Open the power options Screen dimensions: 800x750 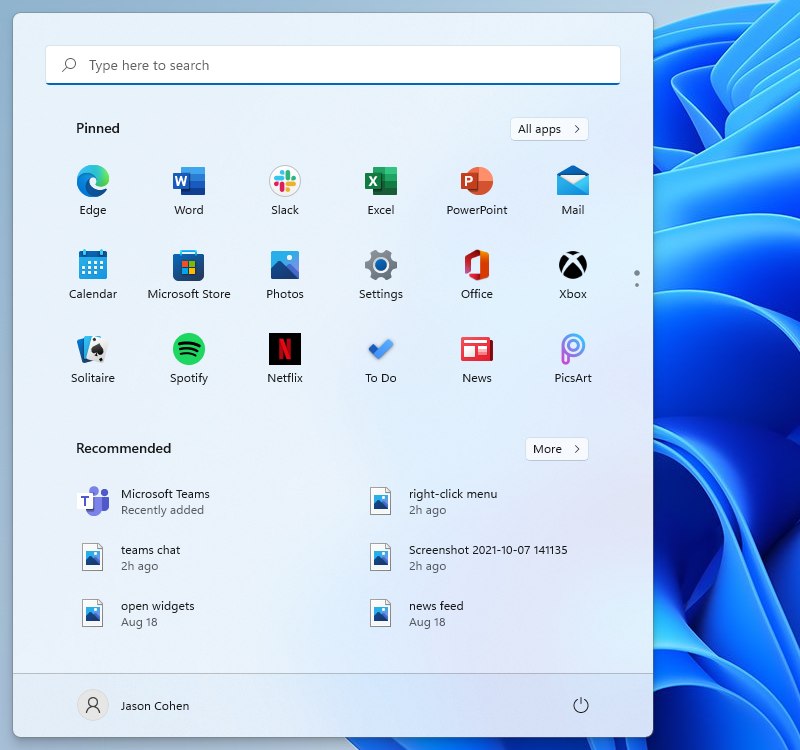(581, 705)
